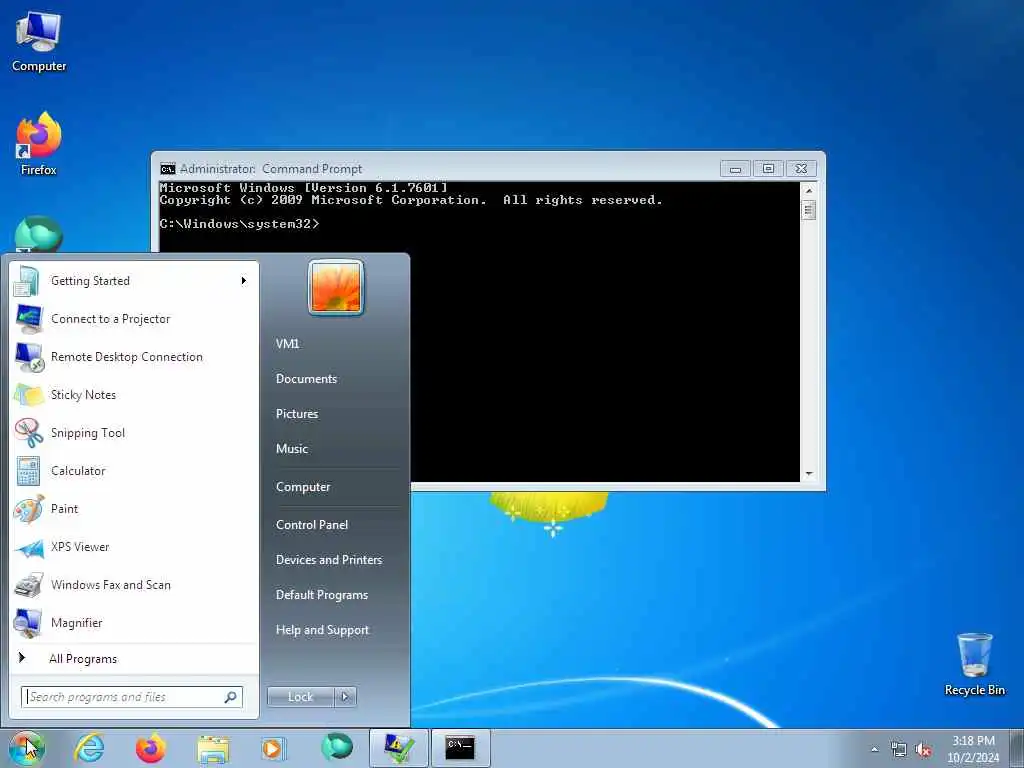Click the muted volume tray icon

pos(923,750)
